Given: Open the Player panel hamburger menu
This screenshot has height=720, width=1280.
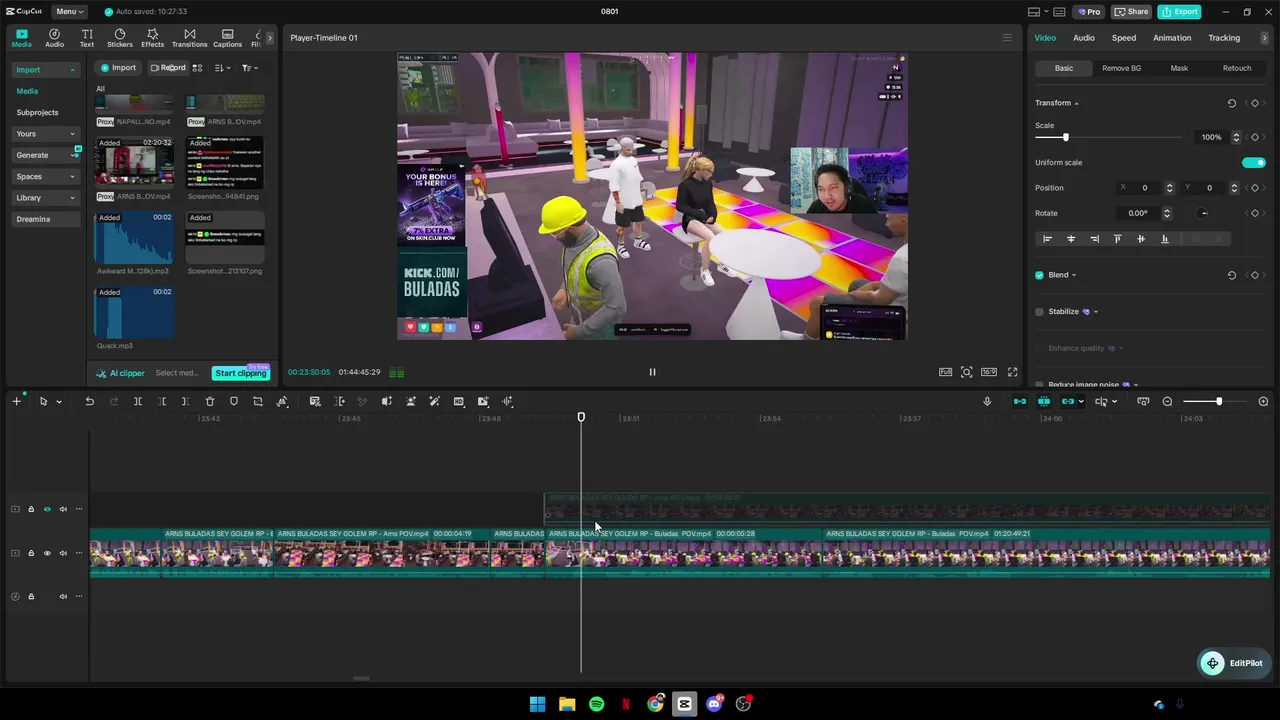Looking at the screenshot, I should pyautogui.click(x=1007, y=38).
